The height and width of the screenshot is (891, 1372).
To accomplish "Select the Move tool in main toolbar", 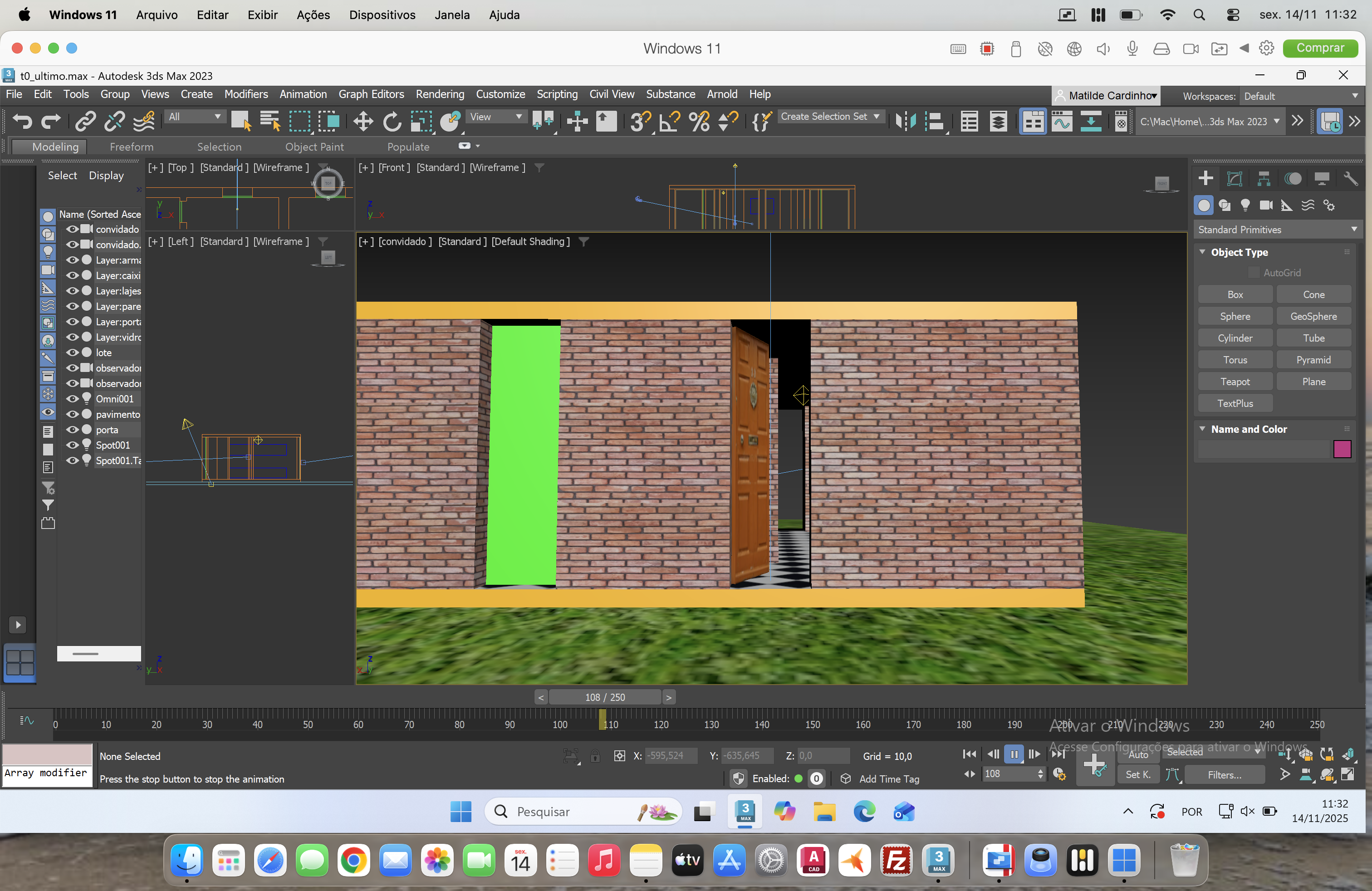I will click(x=363, y=122).
